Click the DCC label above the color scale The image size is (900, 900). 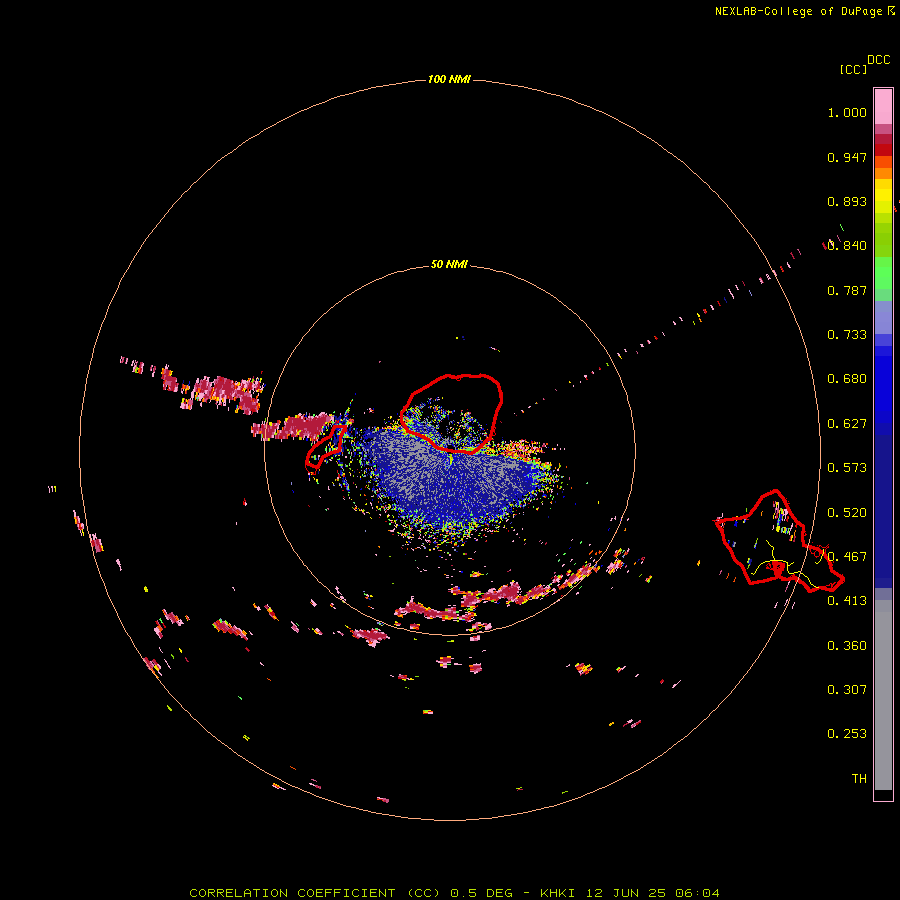(x=878, y=60)
